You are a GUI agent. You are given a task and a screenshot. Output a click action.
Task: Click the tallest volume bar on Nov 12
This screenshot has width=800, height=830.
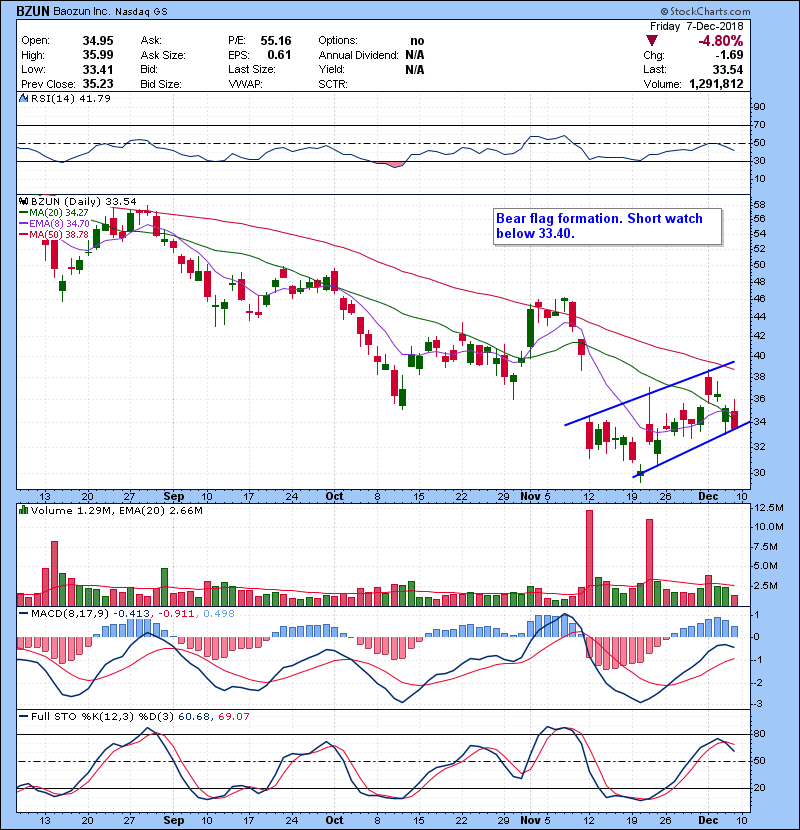coord(589,558)
